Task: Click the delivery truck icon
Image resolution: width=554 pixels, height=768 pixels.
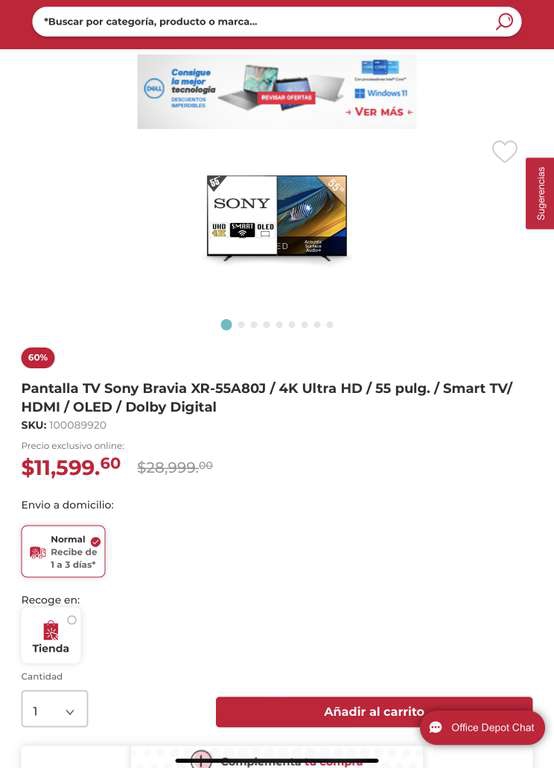Action: pos(38,552)
